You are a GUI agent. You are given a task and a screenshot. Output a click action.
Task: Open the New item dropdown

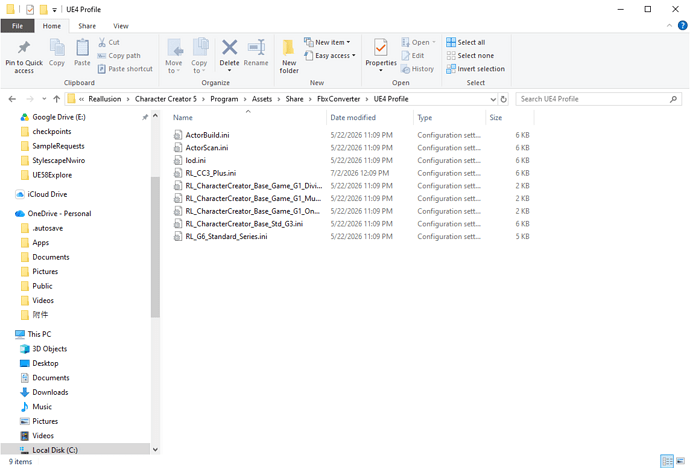(327, 42)
